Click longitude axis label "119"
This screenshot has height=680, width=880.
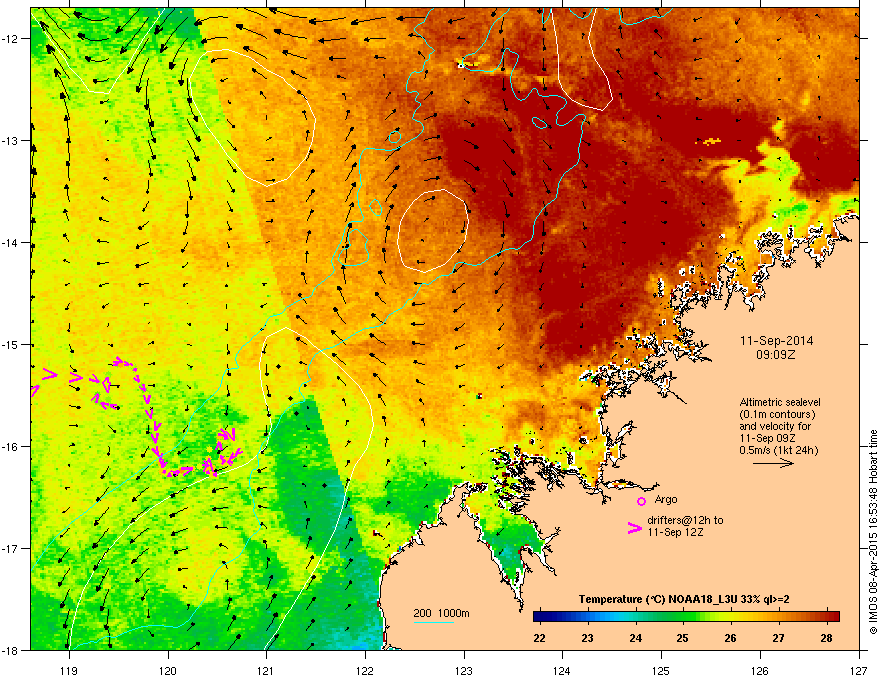(69, 670)
